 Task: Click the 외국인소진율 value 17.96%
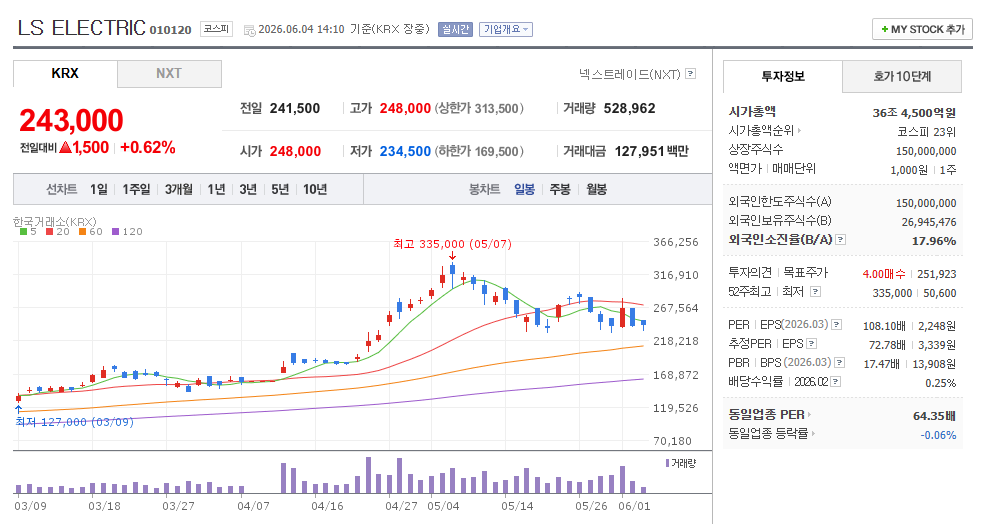click(x=934, y=241)
